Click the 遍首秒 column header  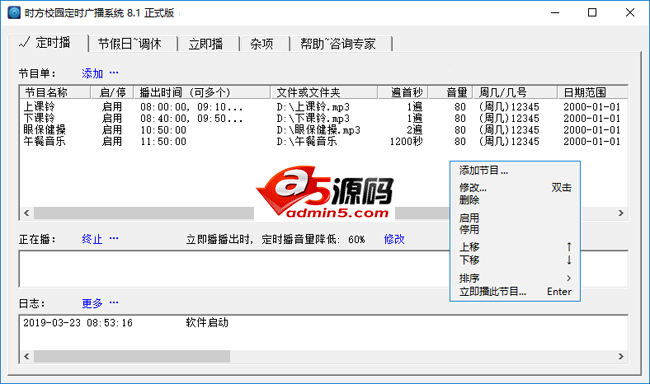tap(403, 92)
